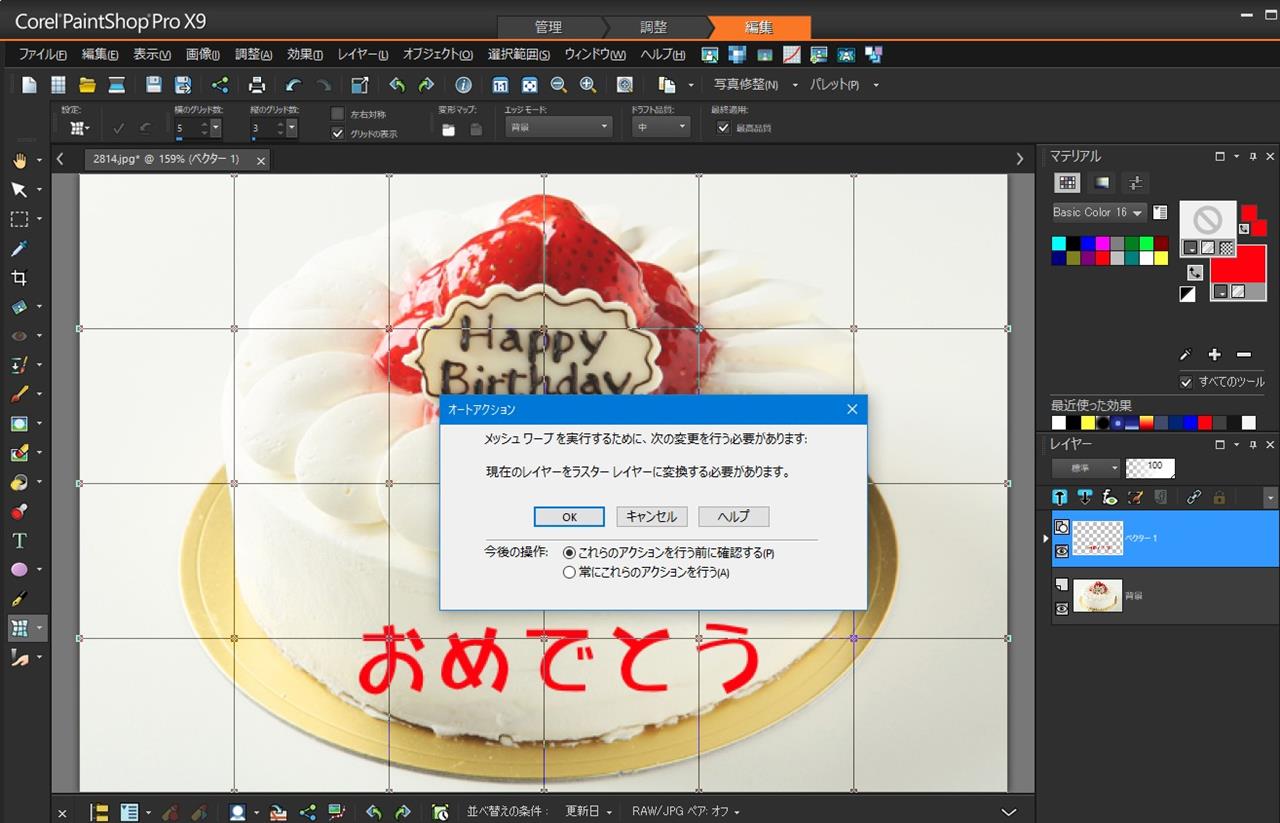This screenshot has height=823, width=1280.
Task: Select the rectangular Selection tool
Action: (19, 219)
